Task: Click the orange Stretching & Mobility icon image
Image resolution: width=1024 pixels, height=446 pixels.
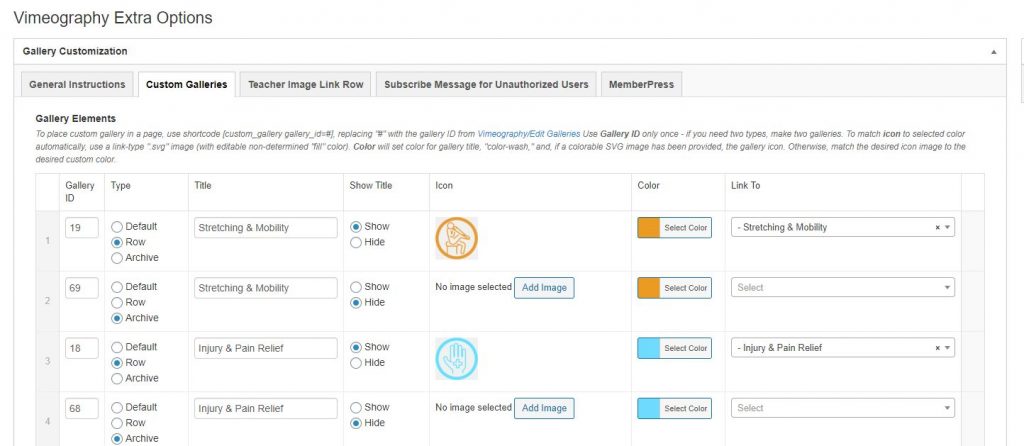Action: (x=456, y=238)
